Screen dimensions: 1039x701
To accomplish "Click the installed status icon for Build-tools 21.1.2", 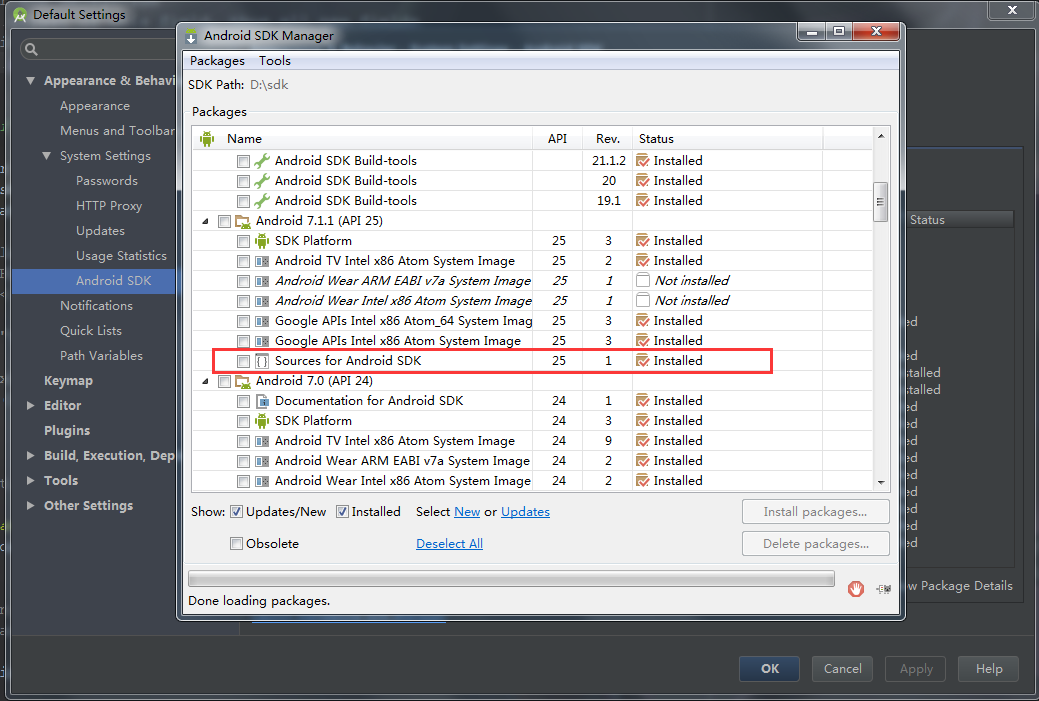I will (642, 160).
